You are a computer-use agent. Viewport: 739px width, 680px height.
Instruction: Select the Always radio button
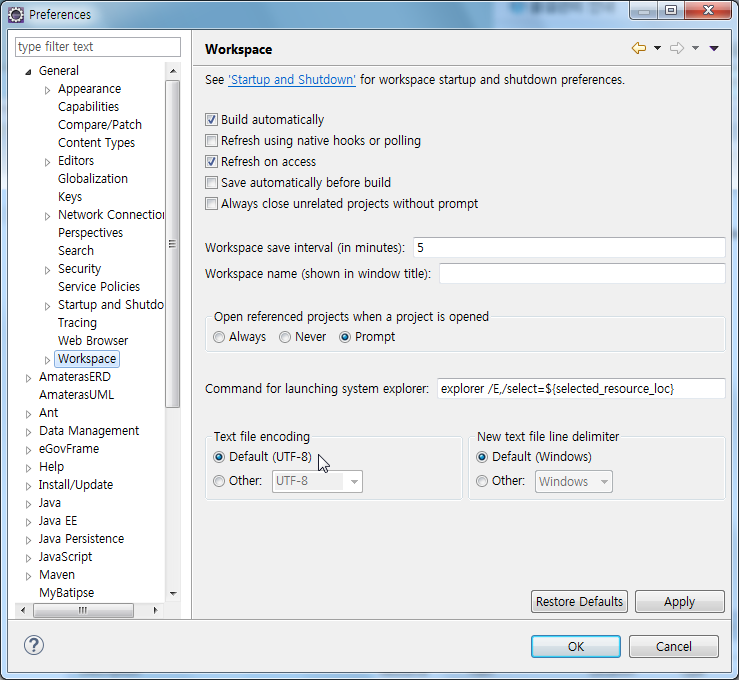pos(220,337)
